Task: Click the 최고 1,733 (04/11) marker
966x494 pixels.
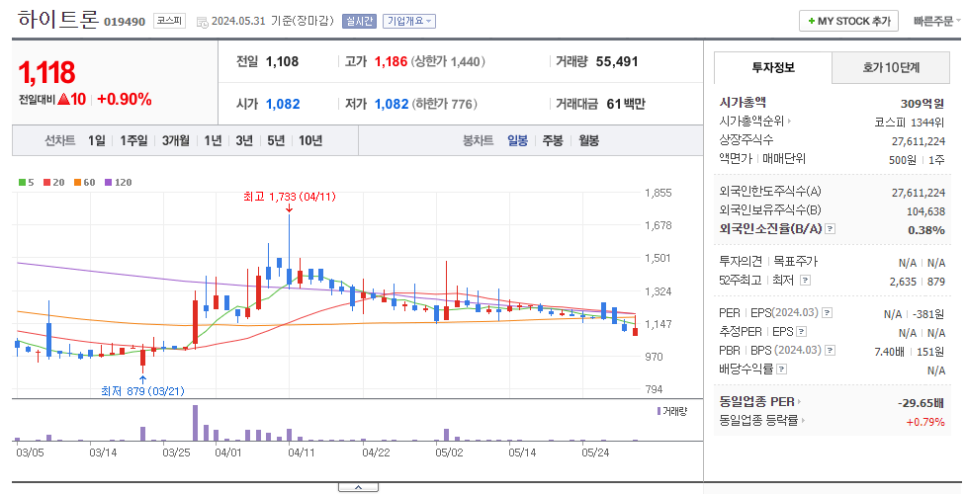Action: (290, 197)
